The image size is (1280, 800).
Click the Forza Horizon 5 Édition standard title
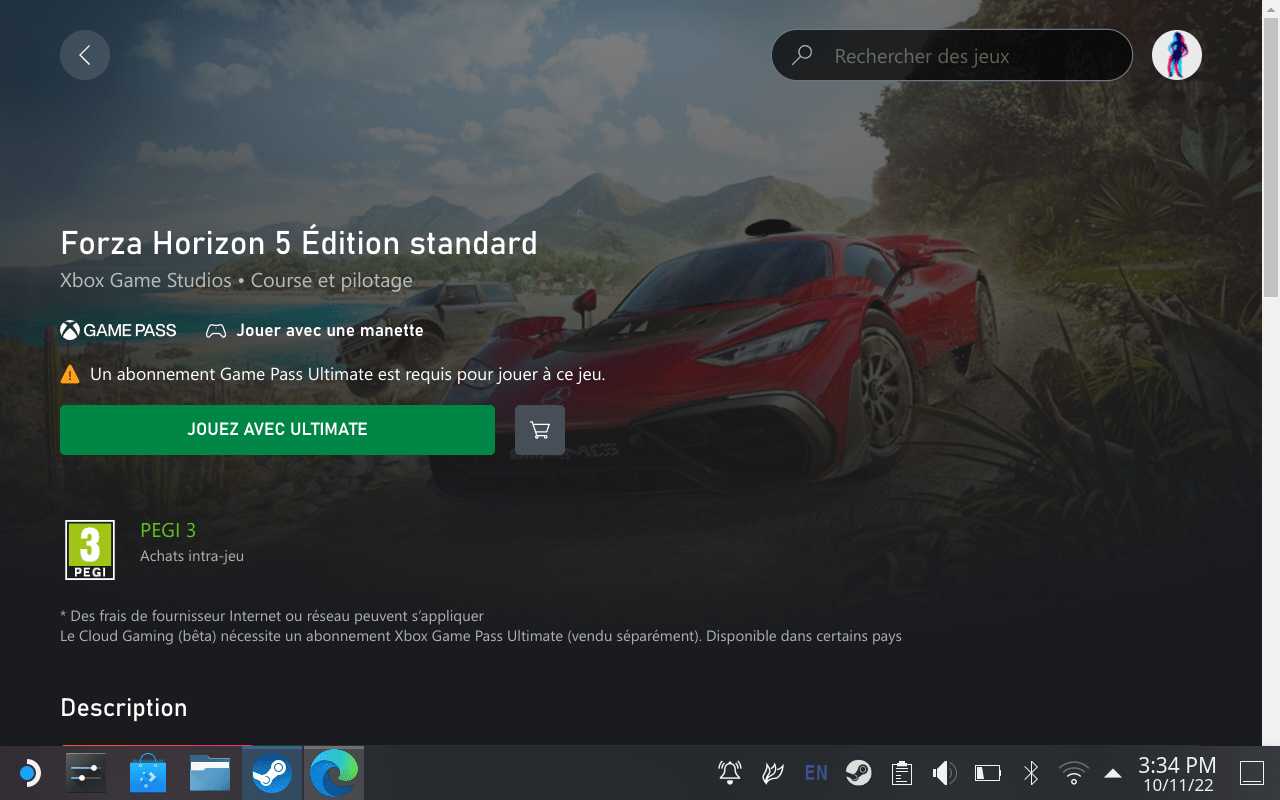point(299,243)
